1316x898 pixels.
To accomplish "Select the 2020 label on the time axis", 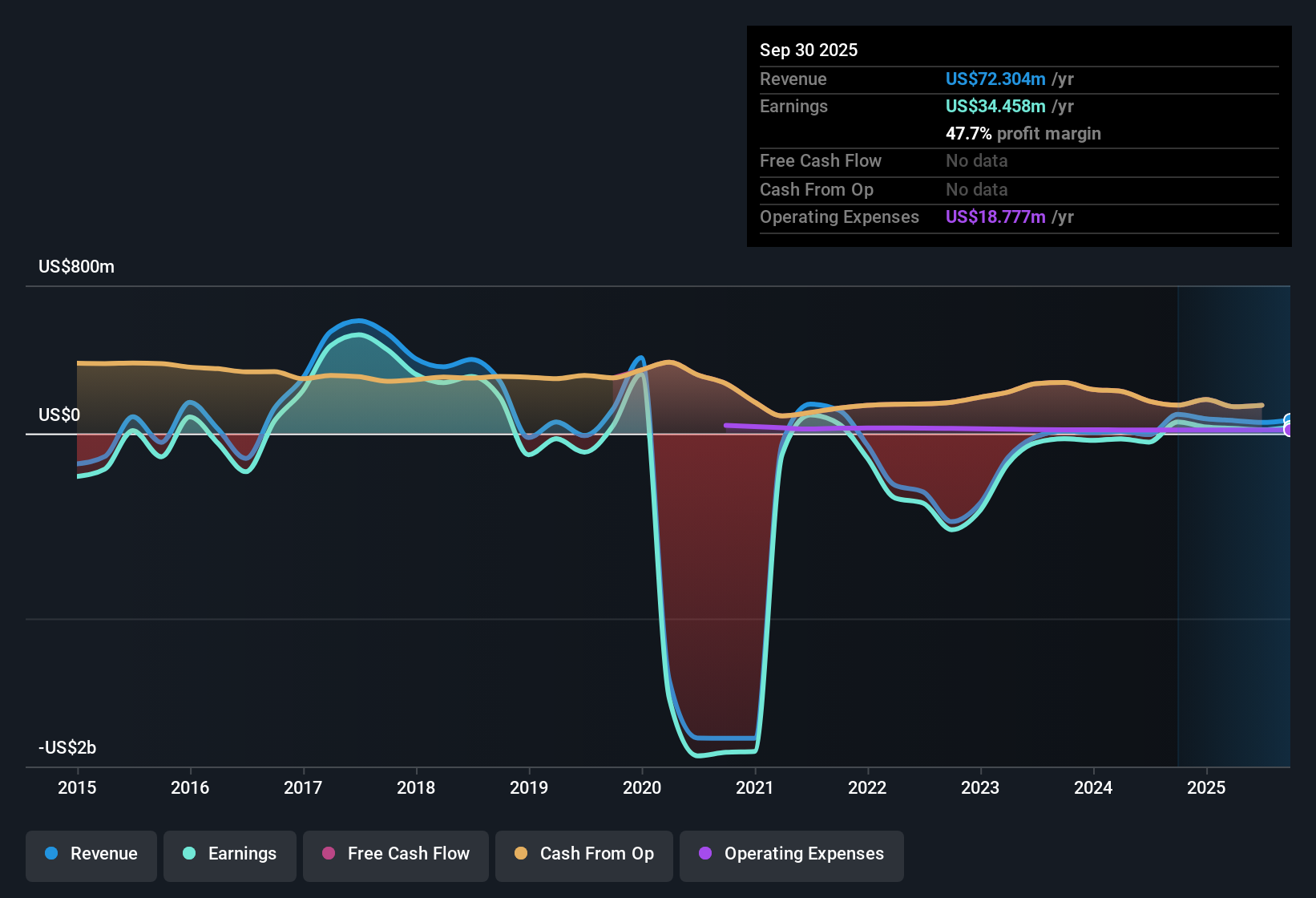I will [x=642, y=788].
